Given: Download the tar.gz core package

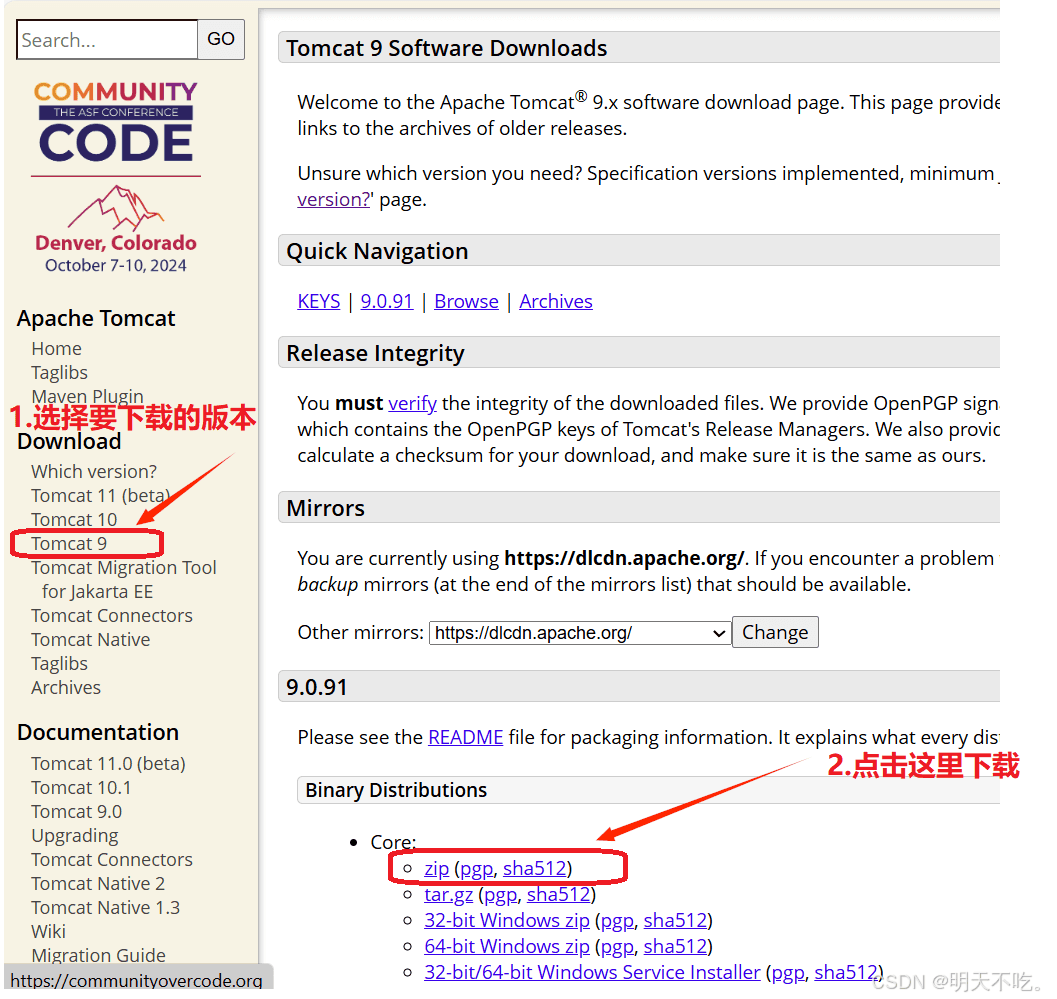Looking at the screenshot, I should coord(448,895).
